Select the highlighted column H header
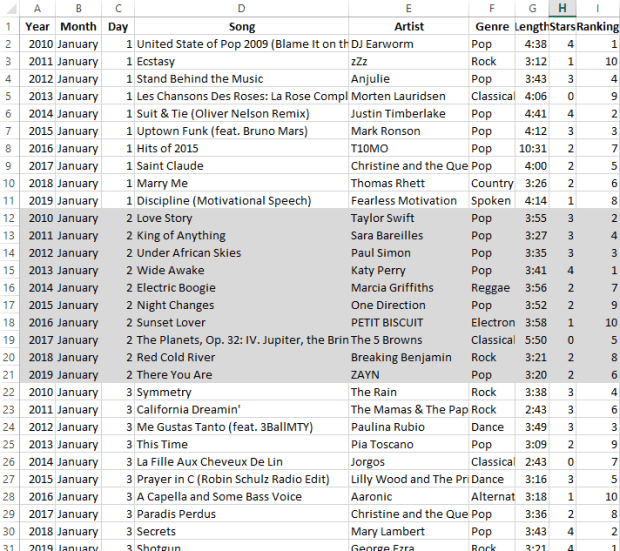 tap(563, 9)
